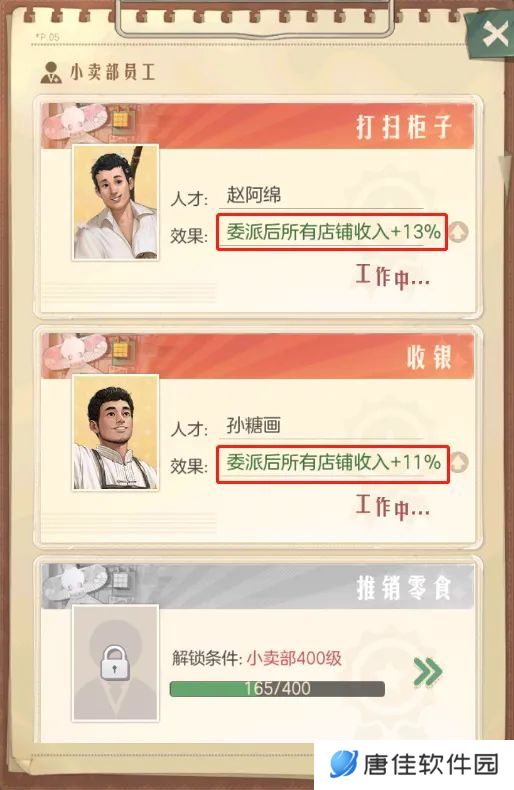This screenshot has height=790, width=514.
Task: Click the 小卖部400级 unlock condition text
Action: [294, 658]
